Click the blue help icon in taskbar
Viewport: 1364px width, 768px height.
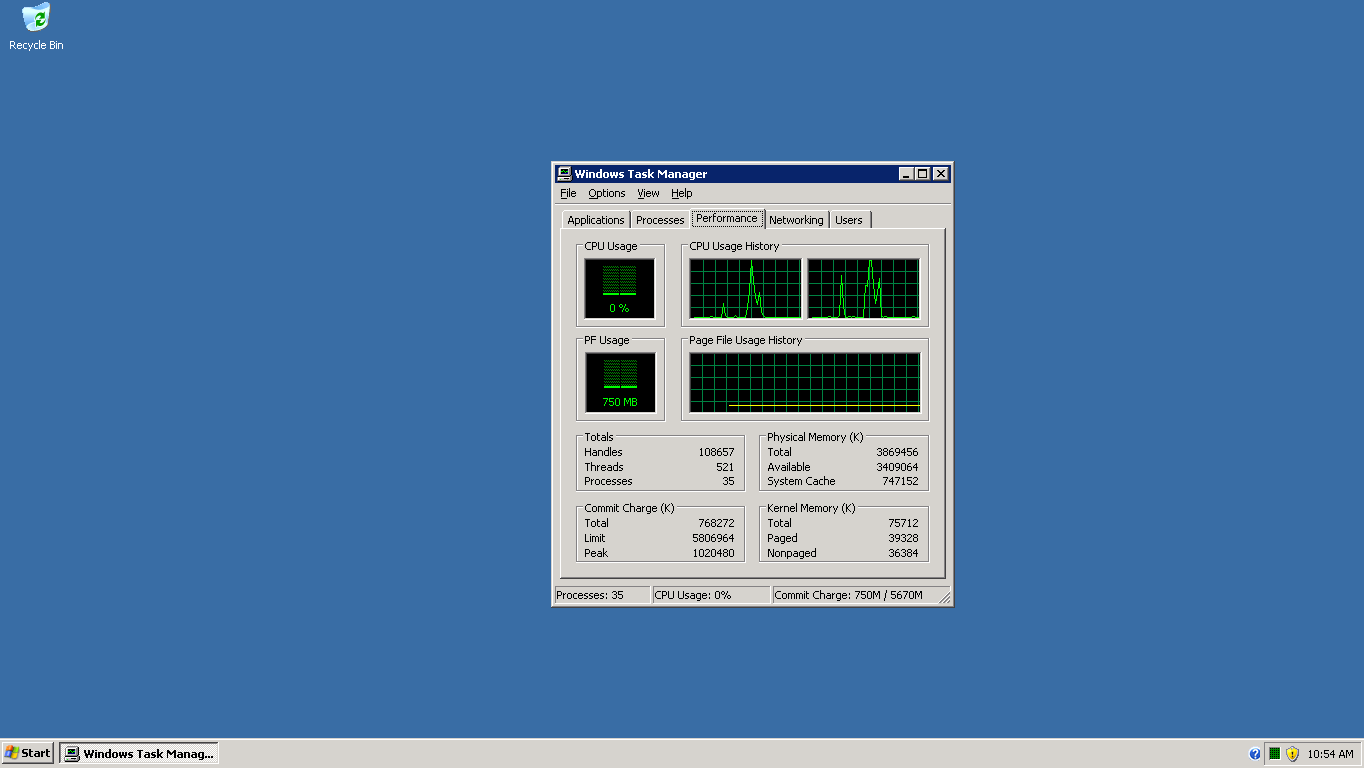point(1255,754)
